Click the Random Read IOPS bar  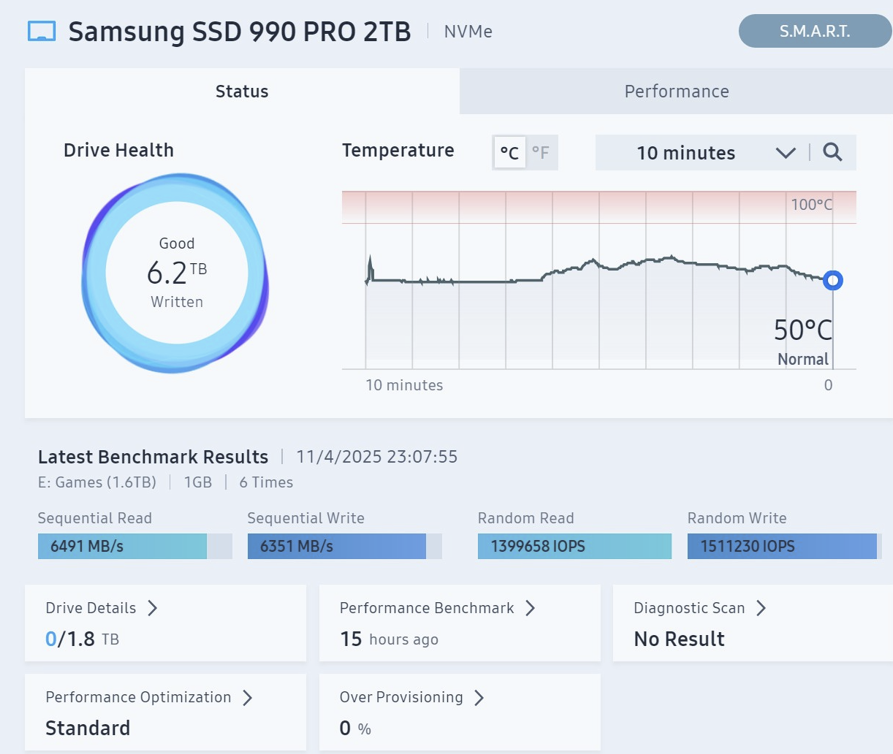574,546
